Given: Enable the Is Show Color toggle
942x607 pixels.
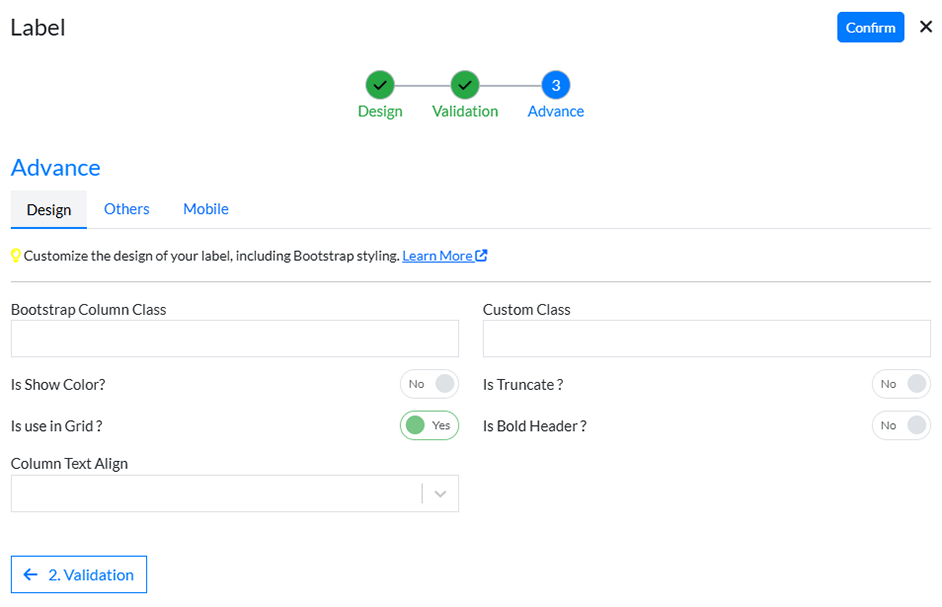Looking at the screenshot, I should point(429,384).
